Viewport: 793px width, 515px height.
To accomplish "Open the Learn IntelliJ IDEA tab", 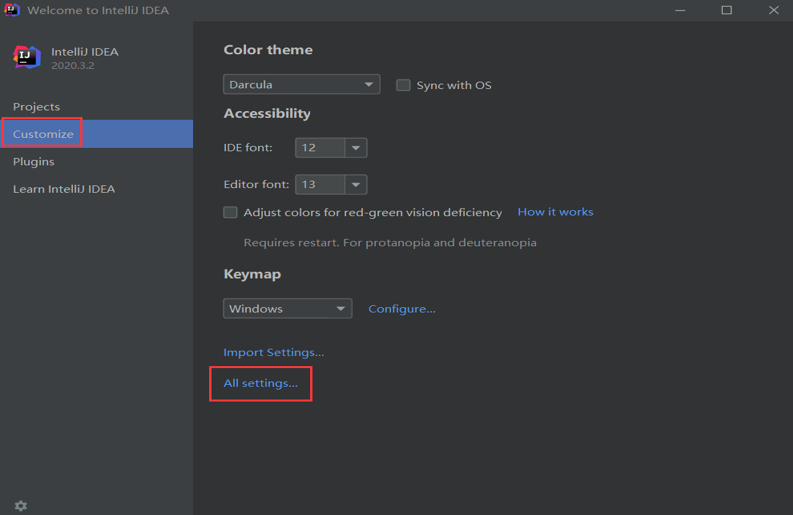I will tap(64, 189).
